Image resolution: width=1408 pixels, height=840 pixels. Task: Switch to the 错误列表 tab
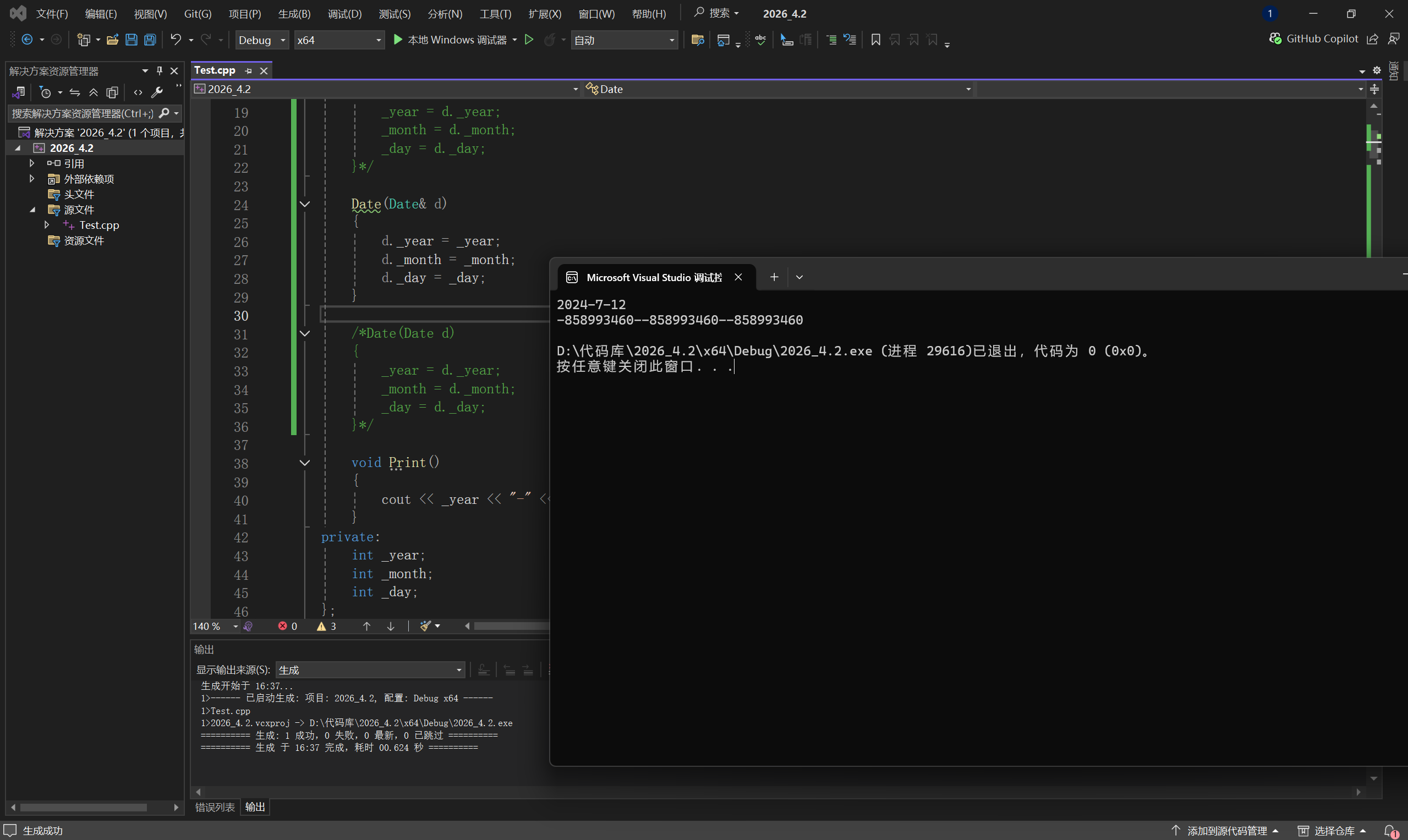tap(215, 807)
